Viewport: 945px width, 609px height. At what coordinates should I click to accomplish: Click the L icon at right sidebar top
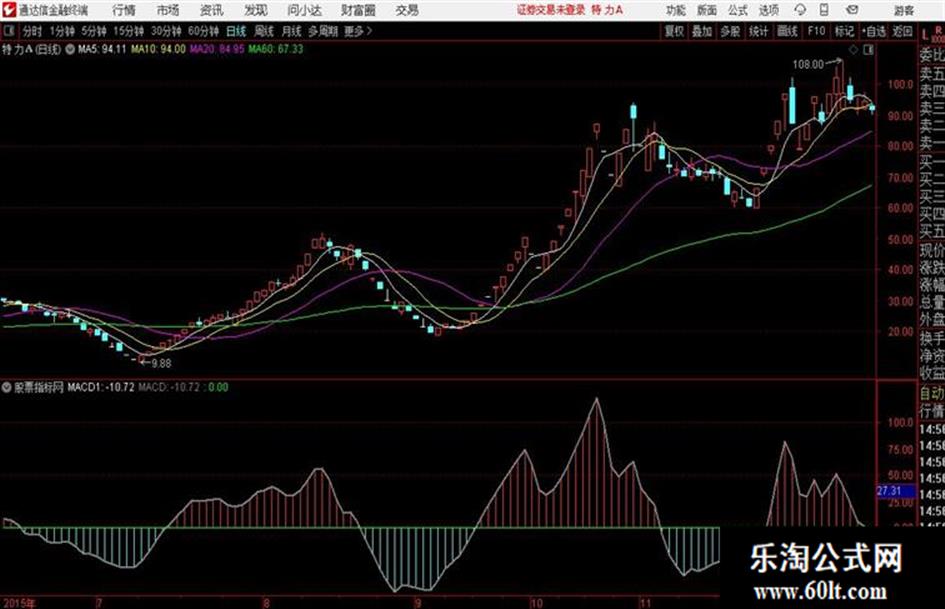925,35
